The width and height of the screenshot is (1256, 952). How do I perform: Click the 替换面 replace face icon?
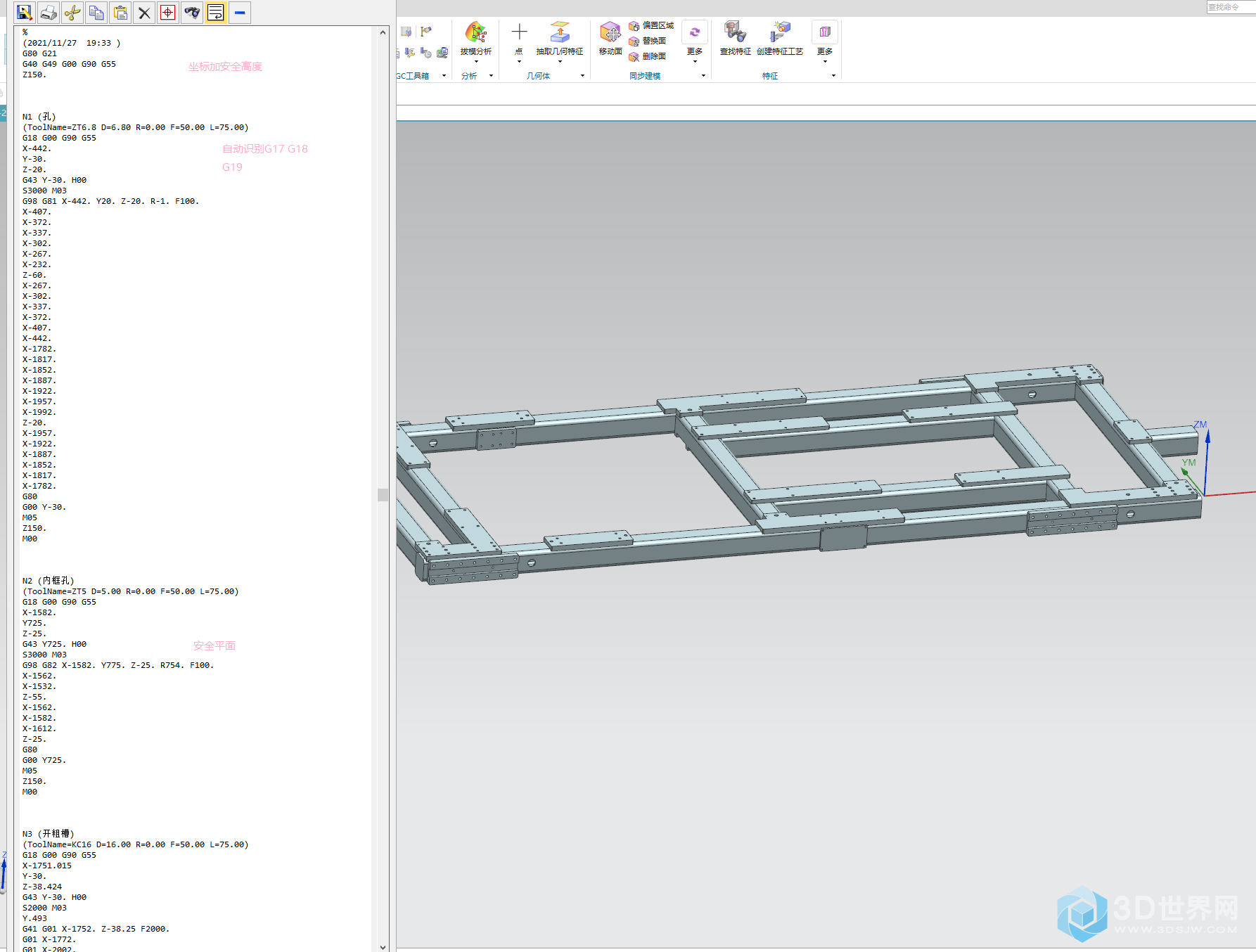(634, 41)
